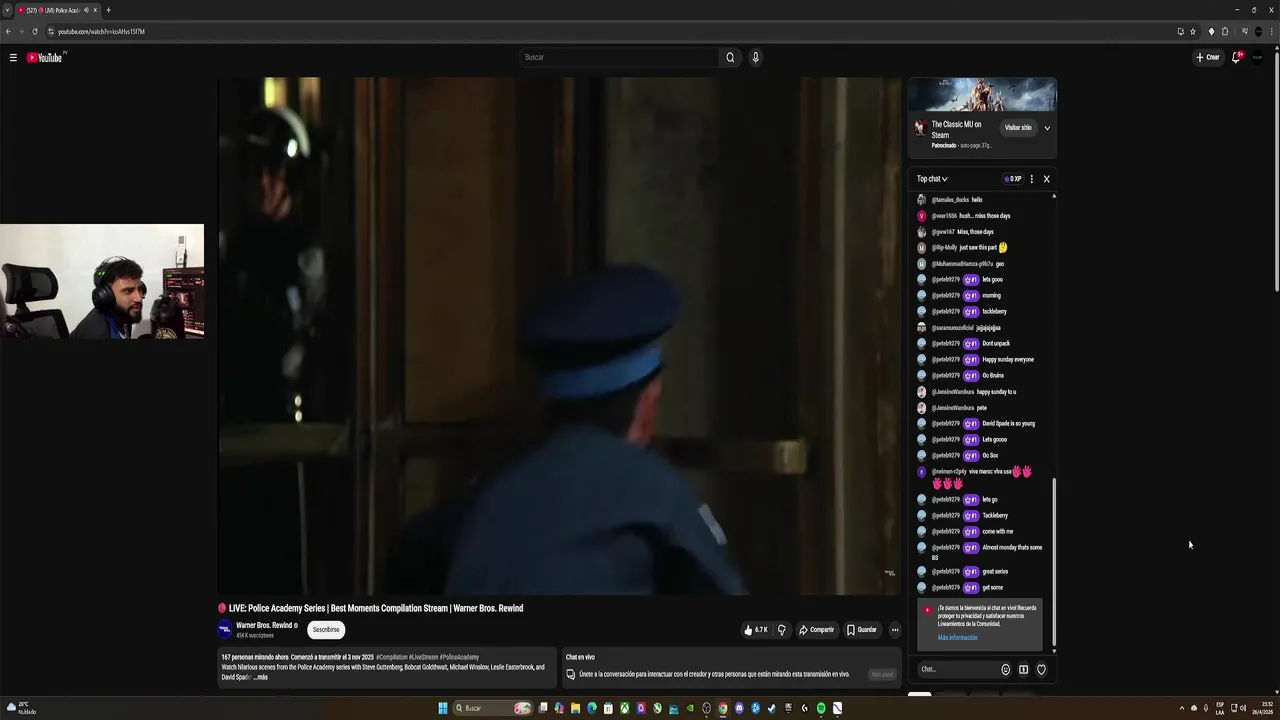Viewport: 1280px width, 720px height.
Task: Open live chat options three-dot menu
Action: (1032, 179)
